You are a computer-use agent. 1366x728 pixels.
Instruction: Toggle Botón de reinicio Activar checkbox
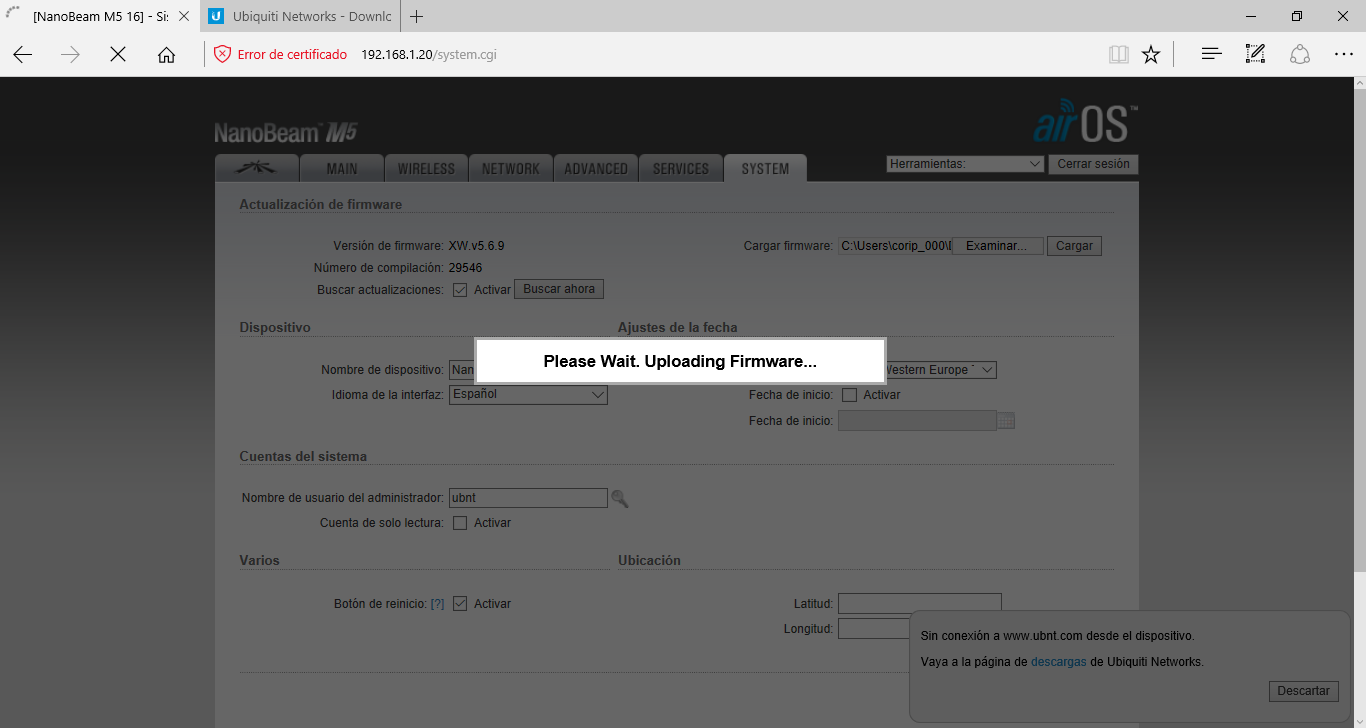(460, 604)
